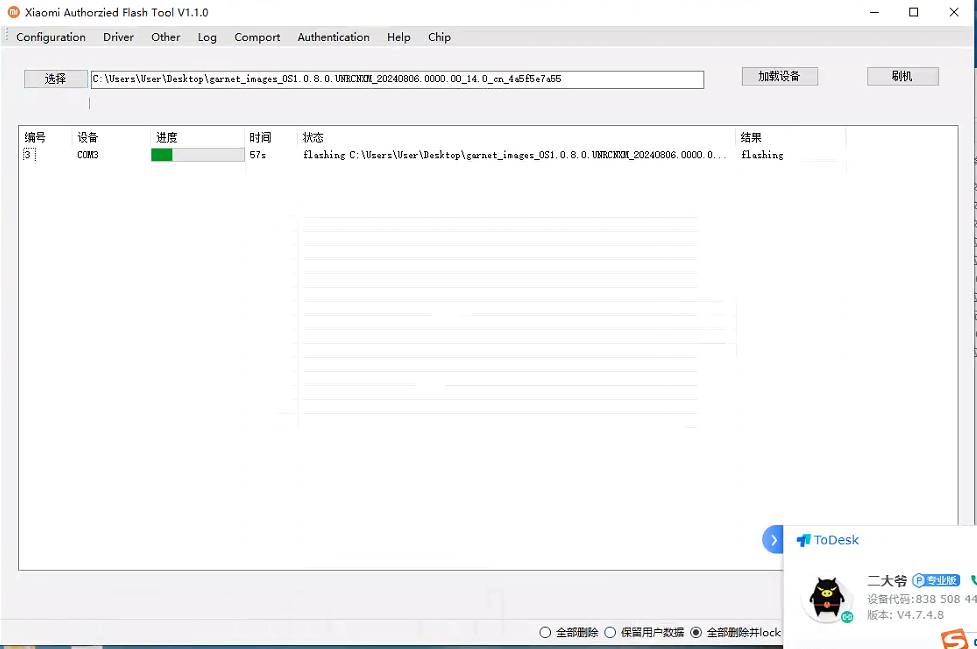The height and width of the screenshot is (649, 977).
Task: Click the 状态 column header
Action: [313, 138]
